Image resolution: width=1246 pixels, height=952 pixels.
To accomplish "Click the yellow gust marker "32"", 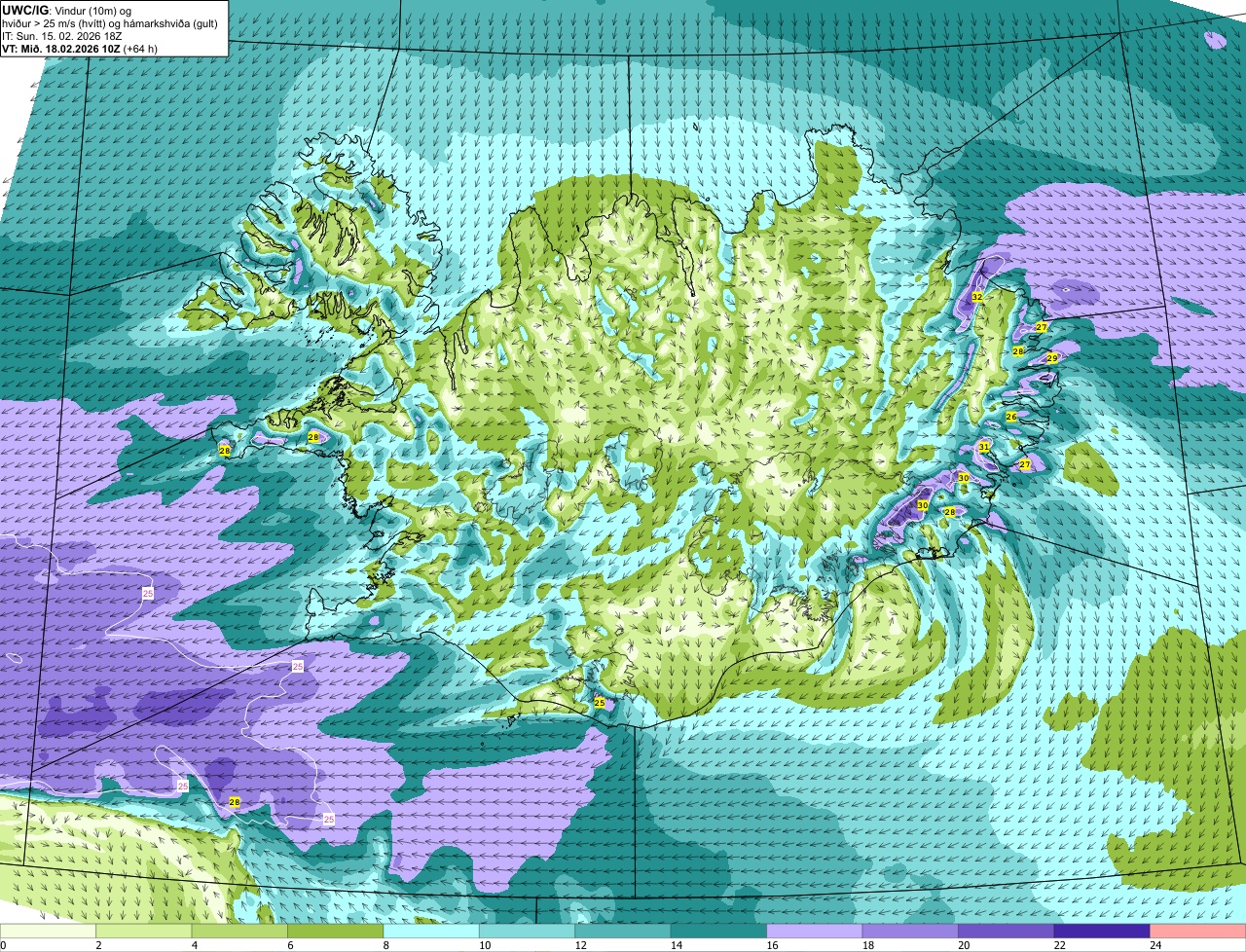I will point(977,296).
